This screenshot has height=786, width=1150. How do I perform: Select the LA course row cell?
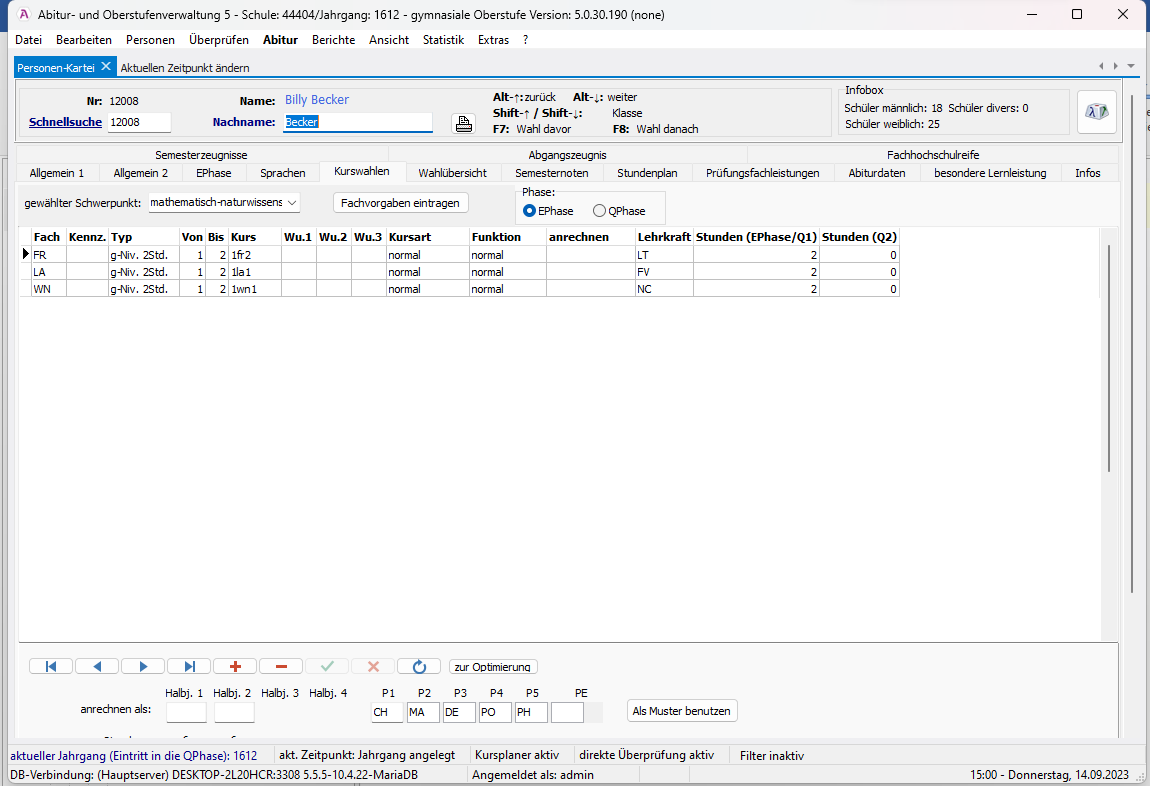point(48,272)
